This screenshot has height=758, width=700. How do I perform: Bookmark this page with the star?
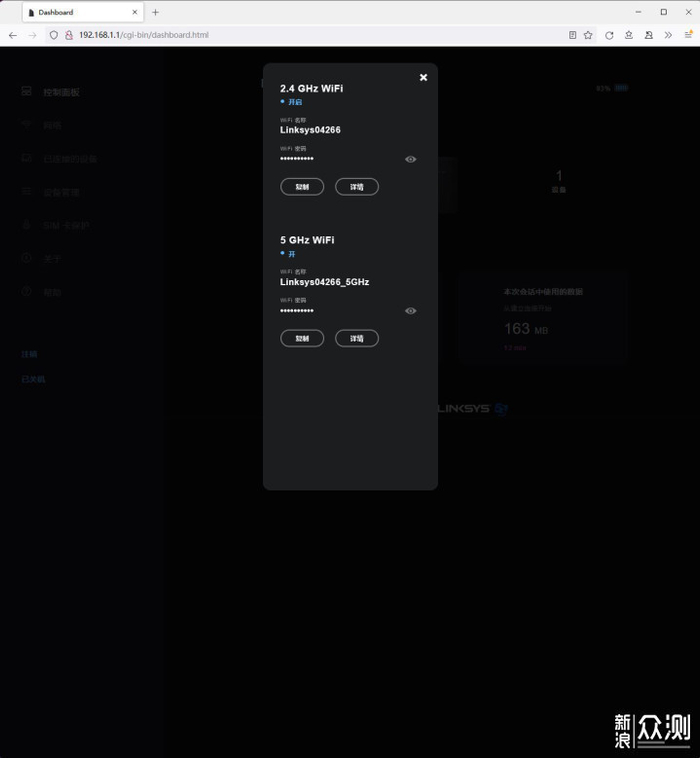click(x=588, y=35)
